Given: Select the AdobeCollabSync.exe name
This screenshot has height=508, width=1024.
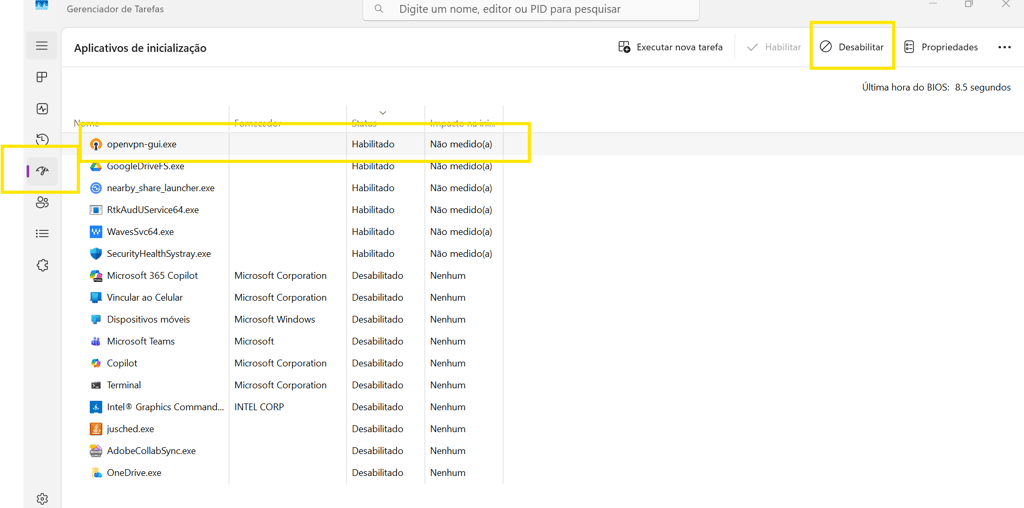Looking at the screenshot, I should (152, 451).
